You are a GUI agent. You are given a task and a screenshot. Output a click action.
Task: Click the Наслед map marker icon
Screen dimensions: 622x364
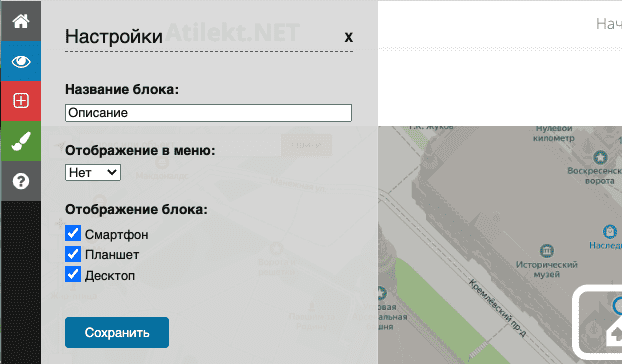(x=610, y=231)
